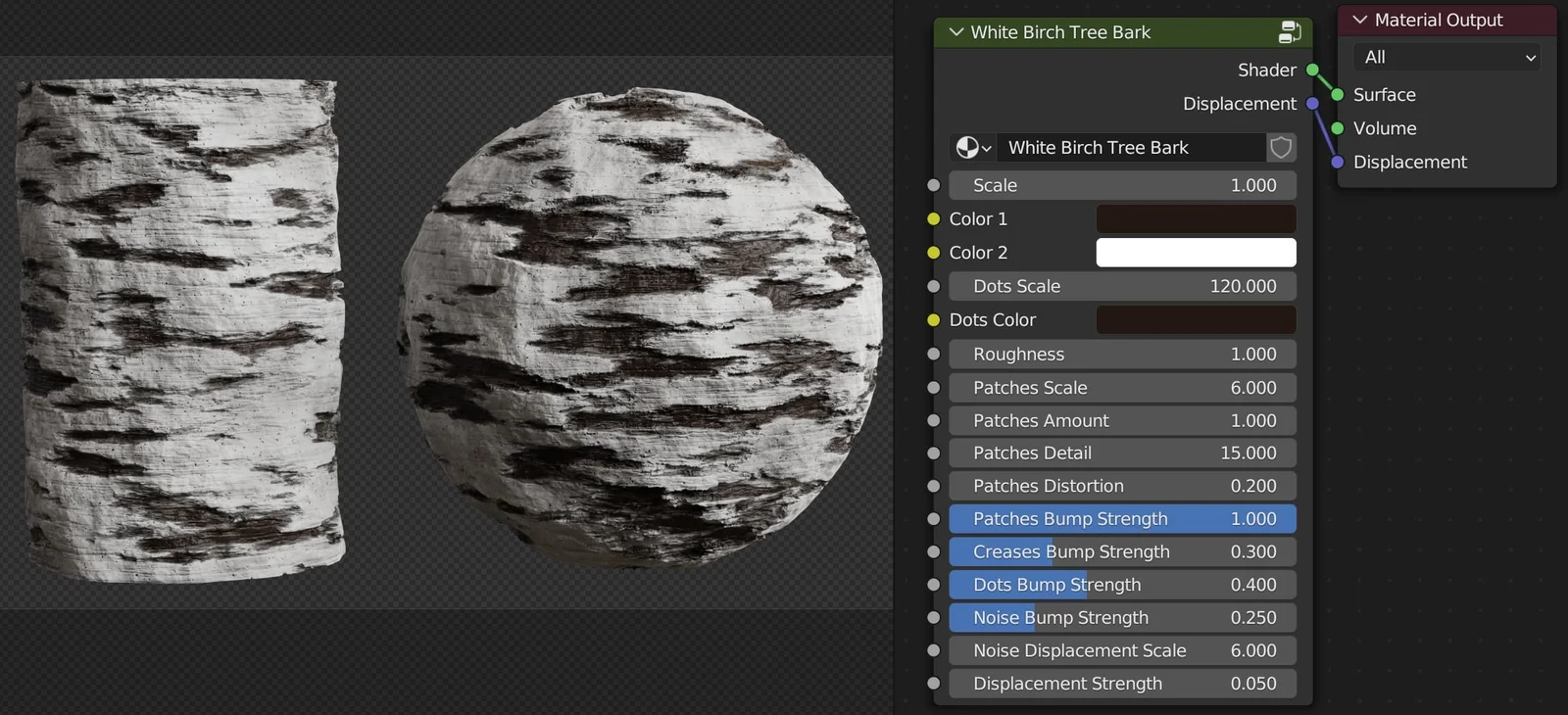Click the Patches Amount input socket
Viewport: 1568px width, 715px height.
click(933, 421)
